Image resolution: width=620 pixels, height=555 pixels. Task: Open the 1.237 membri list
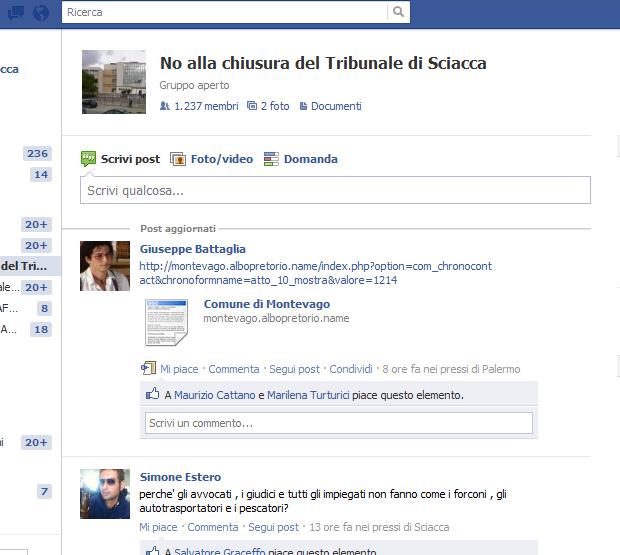[x=206, y=106]
